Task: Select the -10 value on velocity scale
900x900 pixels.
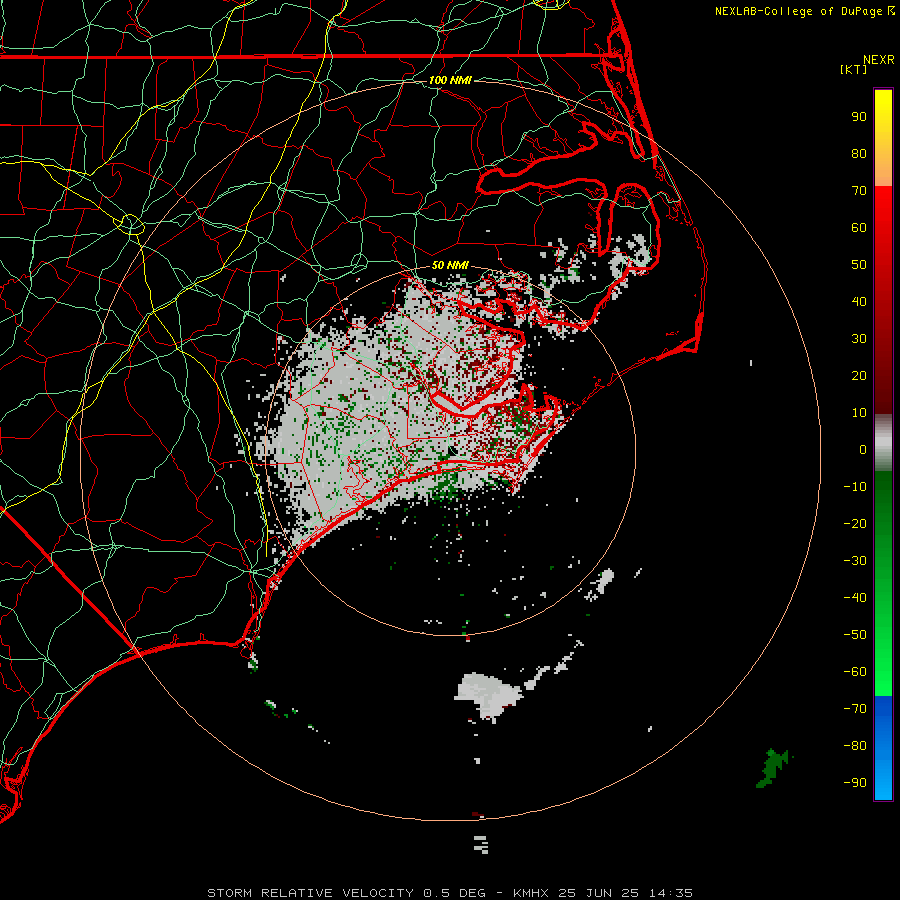Action: (x=855, y=487)
